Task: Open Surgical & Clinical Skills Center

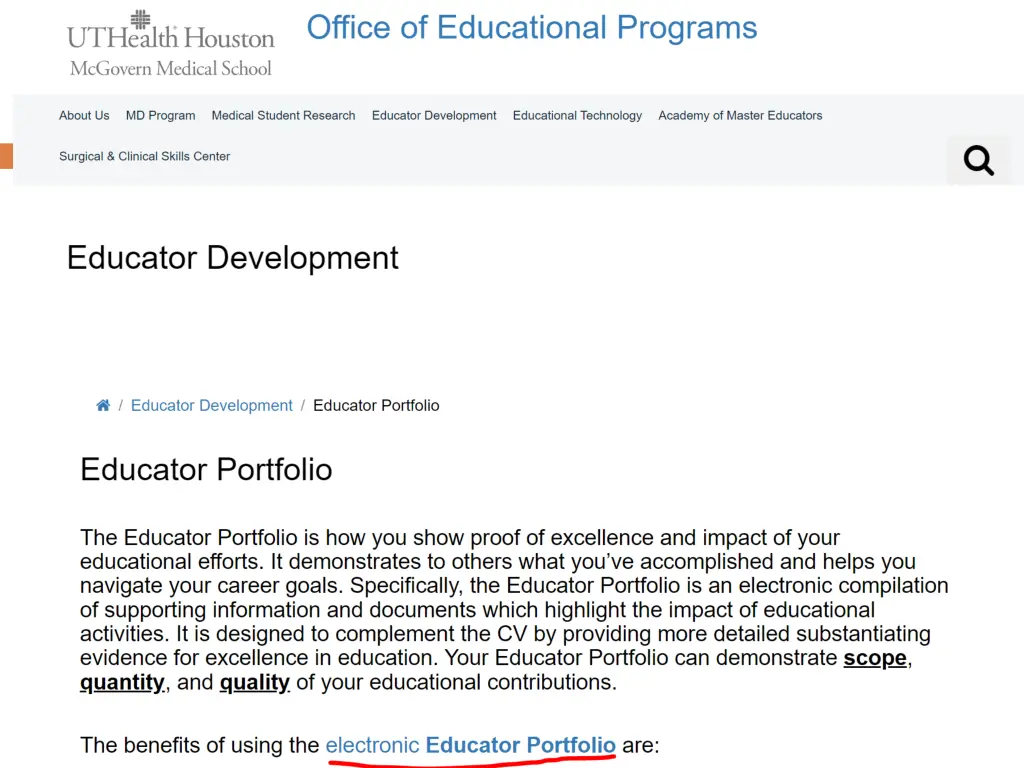Action: coord(144,156)
